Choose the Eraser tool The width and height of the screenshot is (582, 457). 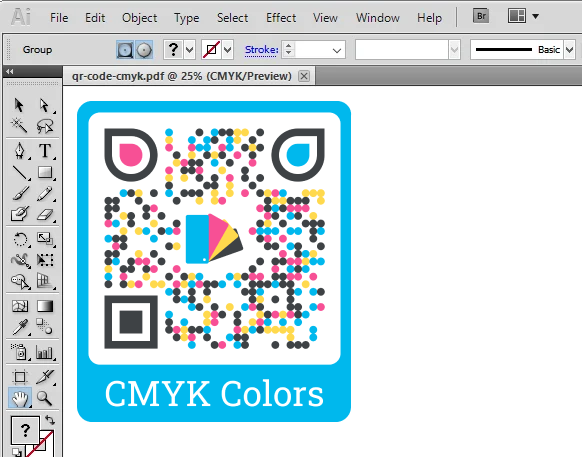(x=45, y=215)
